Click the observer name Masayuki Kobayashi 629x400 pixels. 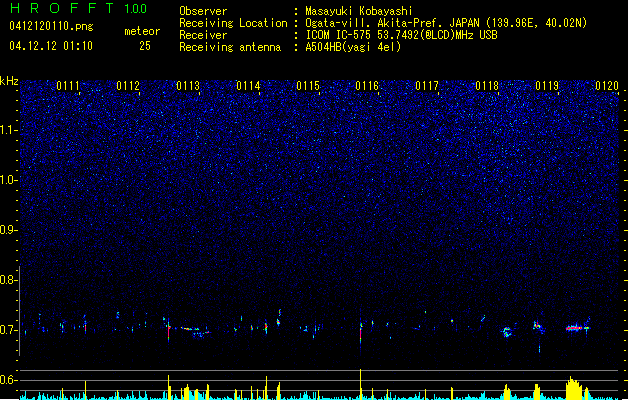click(x=359, y=11)
